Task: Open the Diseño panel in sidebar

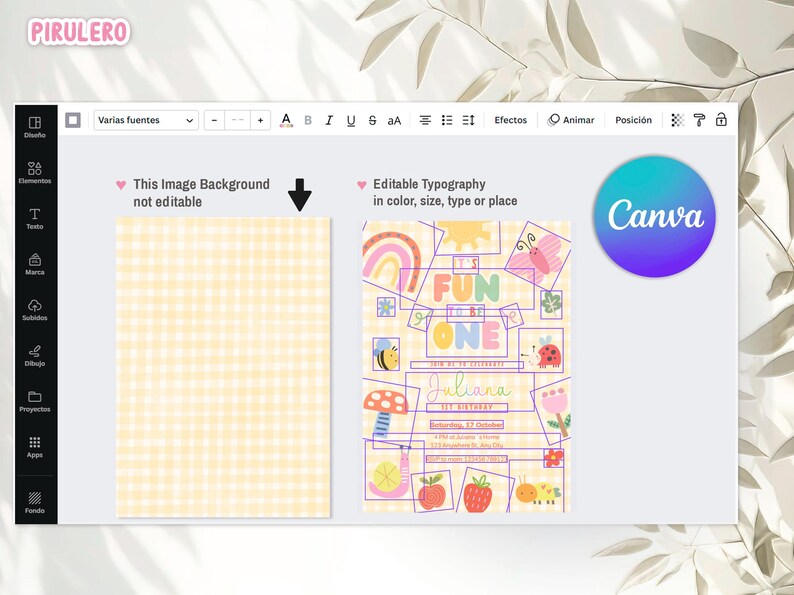Action: (x=34, y=127)
